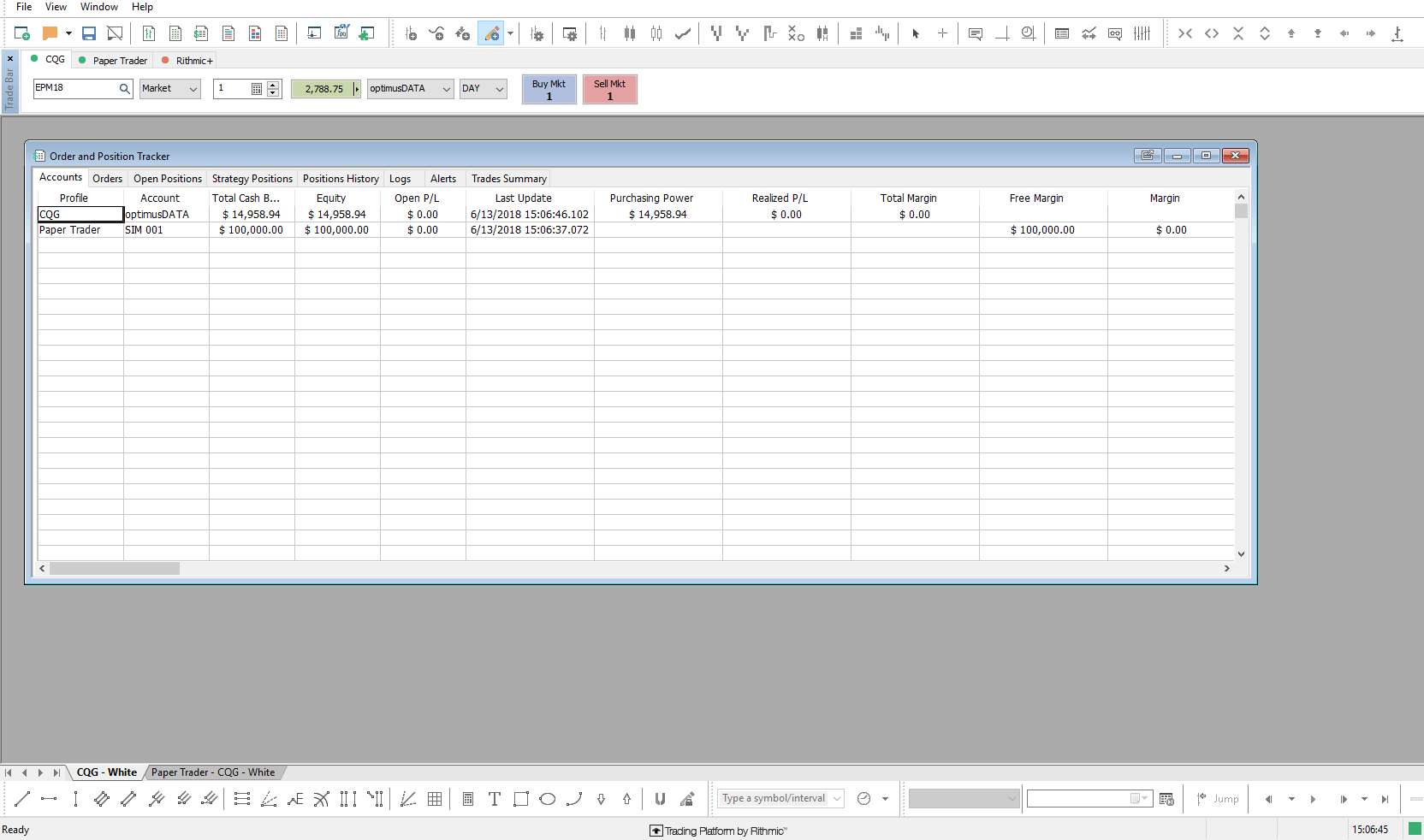Click the Jump button

(1219, 799)
